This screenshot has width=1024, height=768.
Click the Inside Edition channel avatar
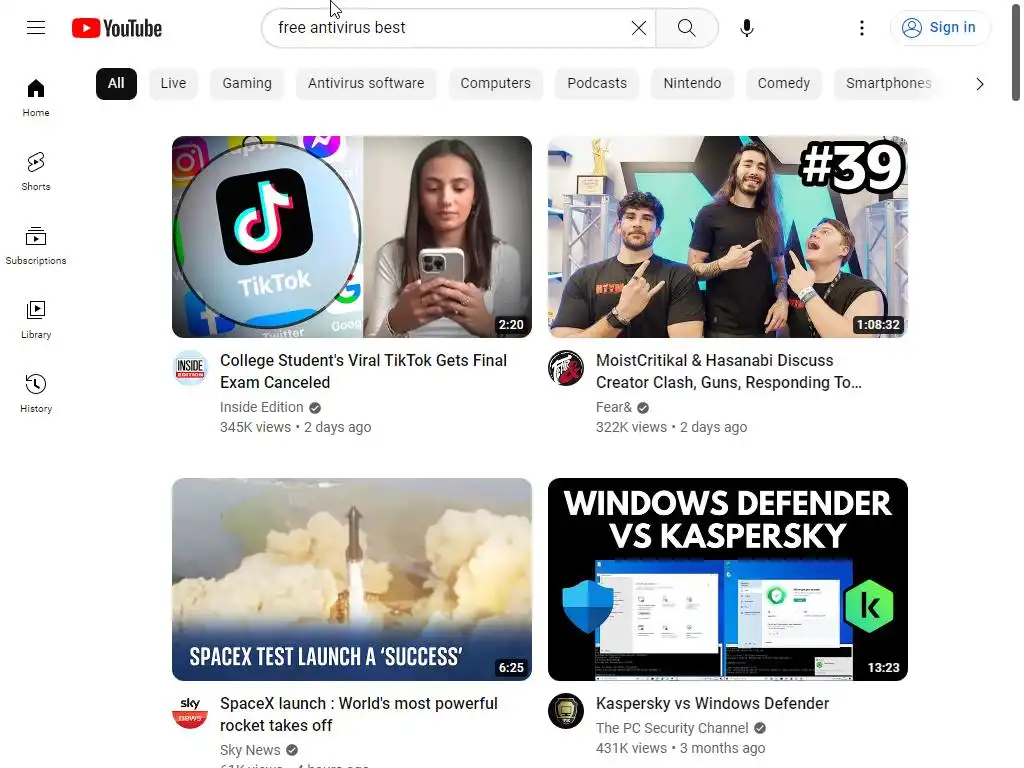click(x=190, y=368)
